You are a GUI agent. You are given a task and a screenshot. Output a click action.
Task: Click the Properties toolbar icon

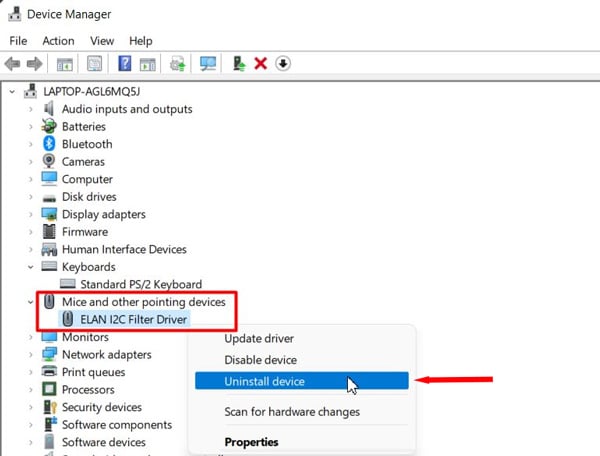[94, 64]
